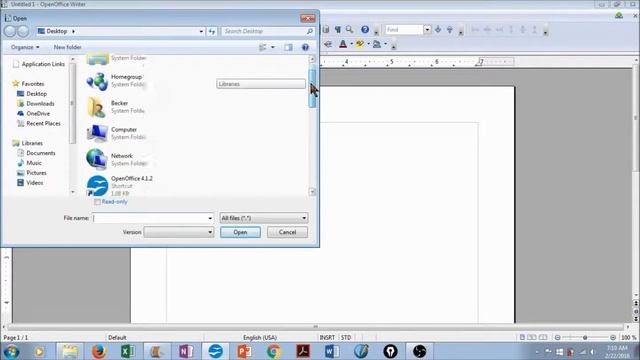The width and height of the screenshot is (640, 360).
Task: Open view options dropdown arrow in dialog
Action: click(273, 47)
